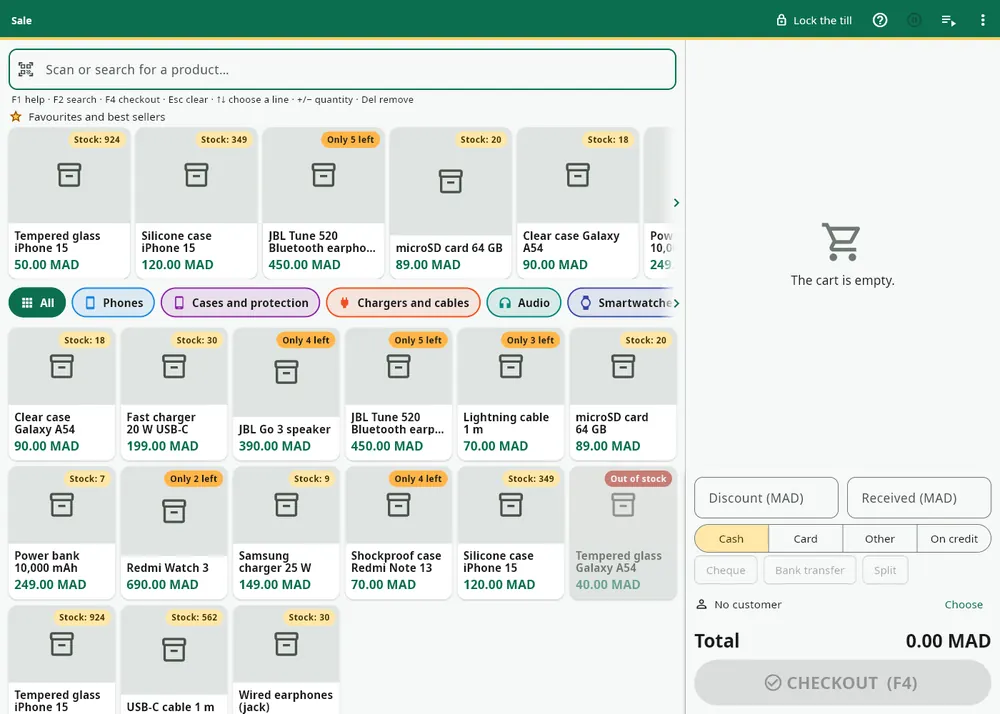
Task: Click 'The cart is empty.' message
Action: pyautogui.click(x=842, y=280)
